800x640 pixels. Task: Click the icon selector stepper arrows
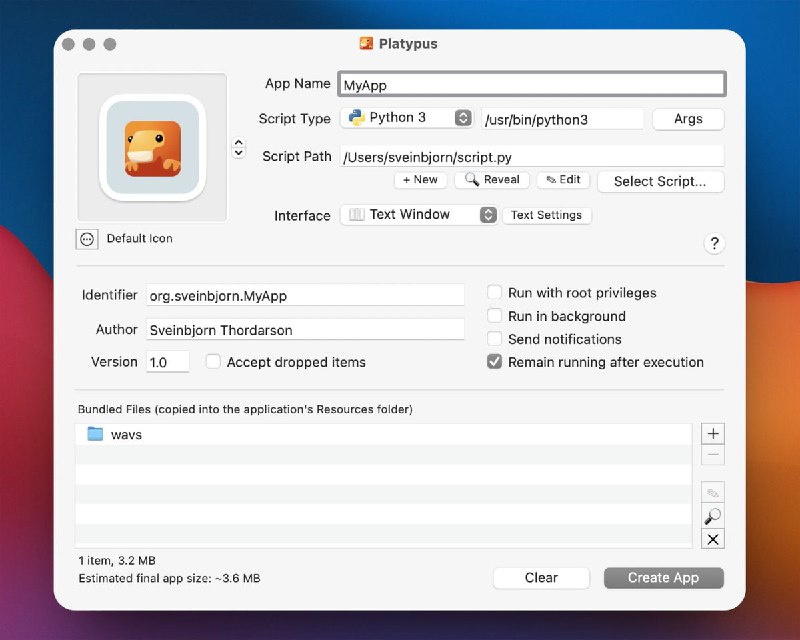(x=238, y=148)
